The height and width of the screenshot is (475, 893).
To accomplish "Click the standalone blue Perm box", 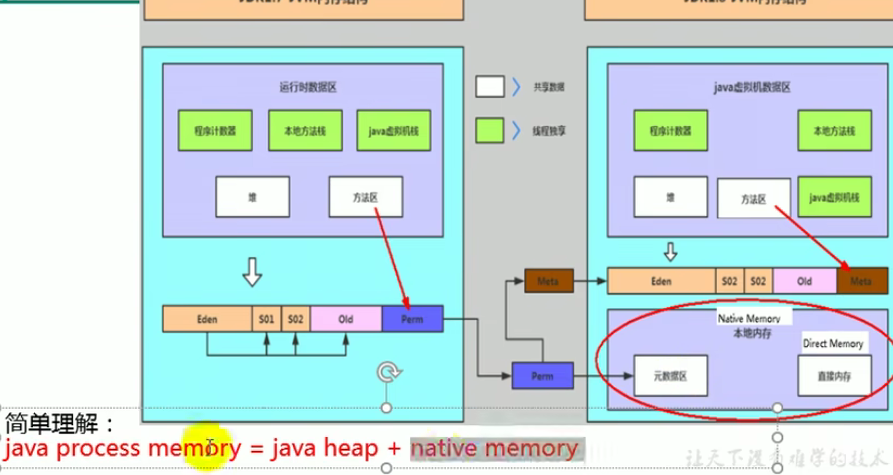I will coord(543,376).
